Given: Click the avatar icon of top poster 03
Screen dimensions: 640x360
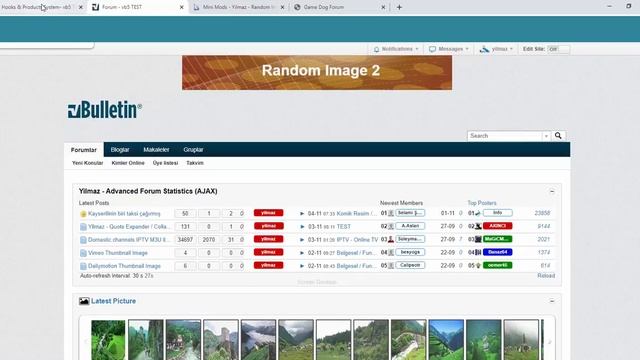Looking at the screenshot, I should 478,239.
